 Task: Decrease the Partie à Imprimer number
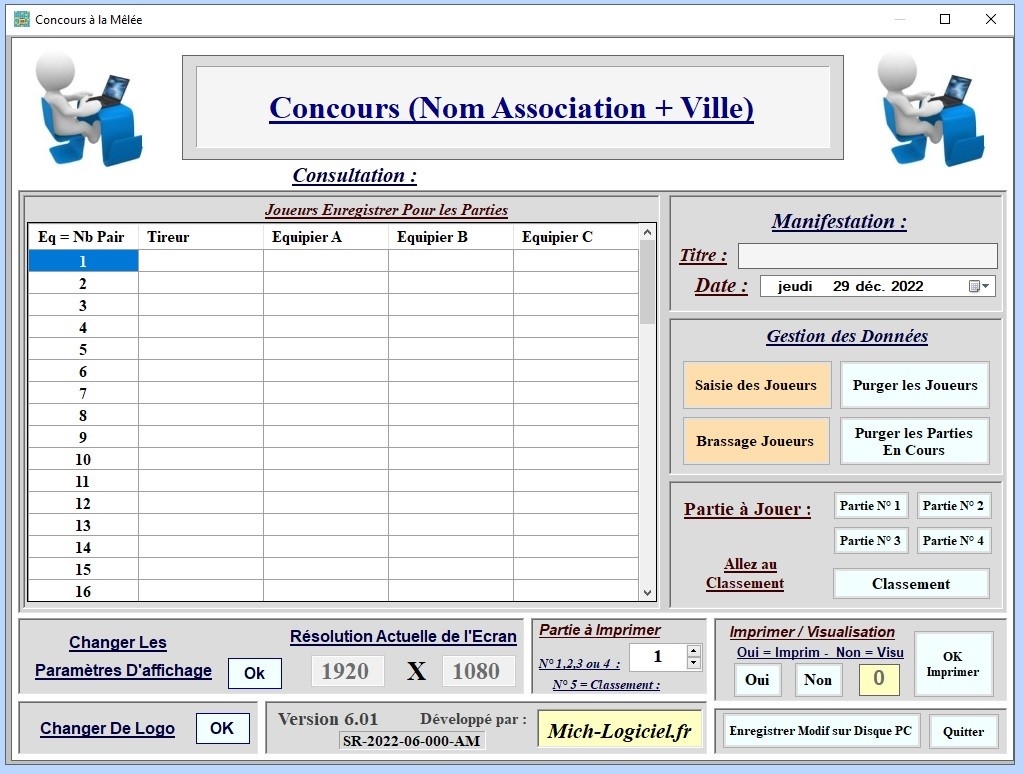694,662
